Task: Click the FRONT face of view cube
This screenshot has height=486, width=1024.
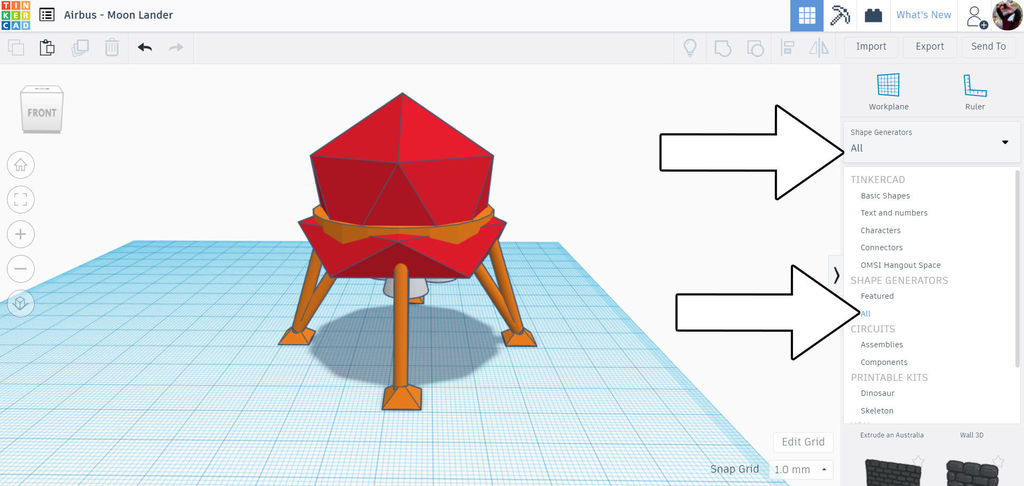Action: (42, 113)
